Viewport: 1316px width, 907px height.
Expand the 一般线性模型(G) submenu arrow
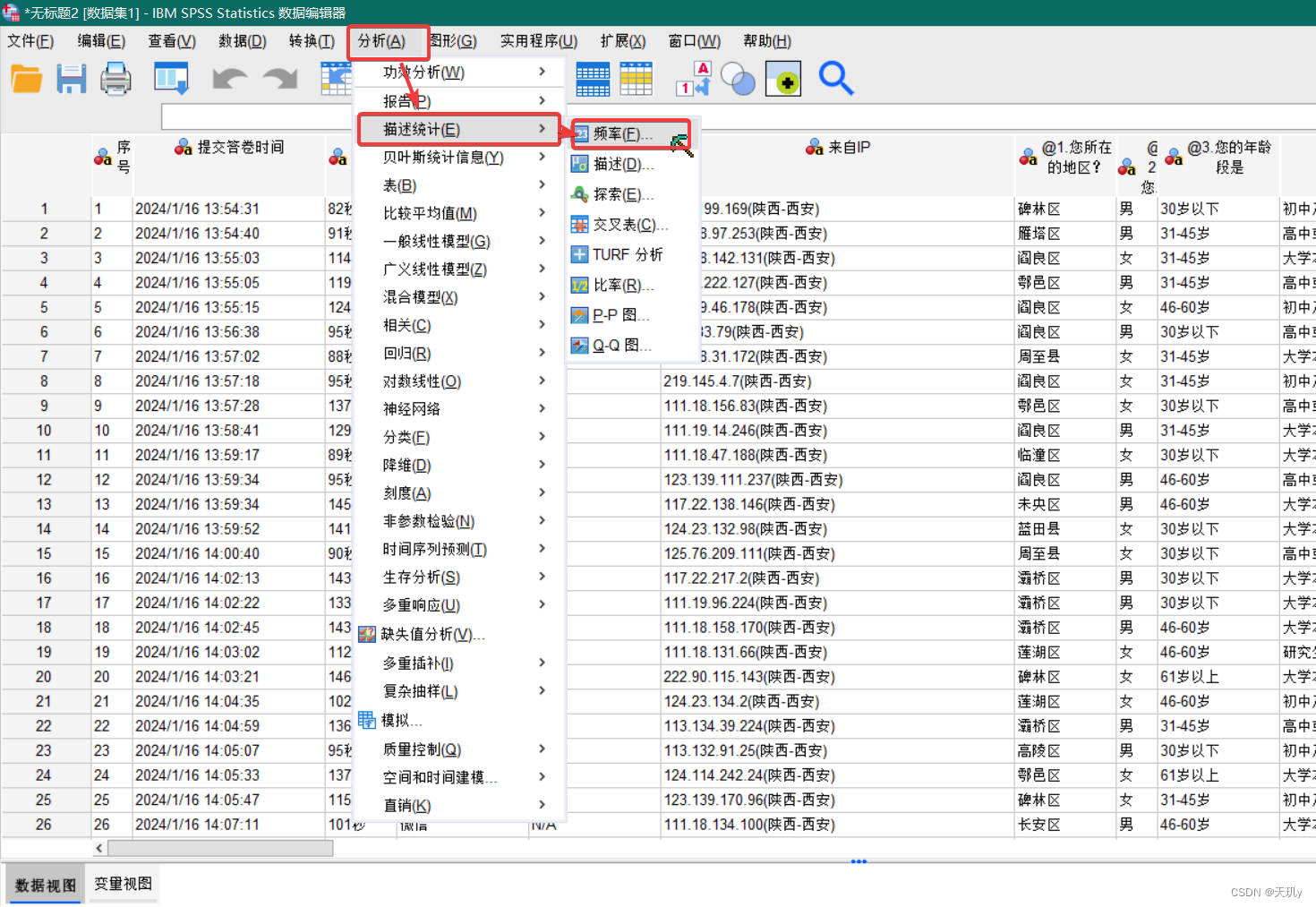pyautogui.click(x=543, y=241)
